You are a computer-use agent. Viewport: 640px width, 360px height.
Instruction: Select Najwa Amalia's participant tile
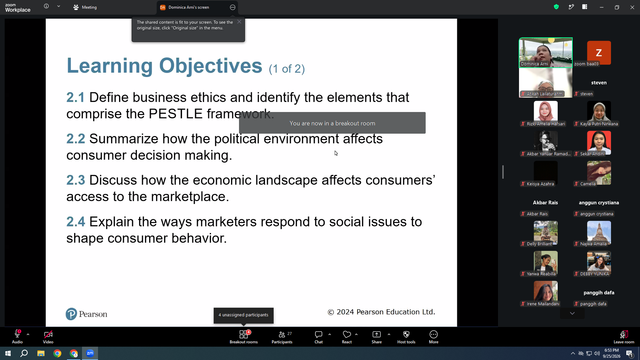[x=599, y=233]
